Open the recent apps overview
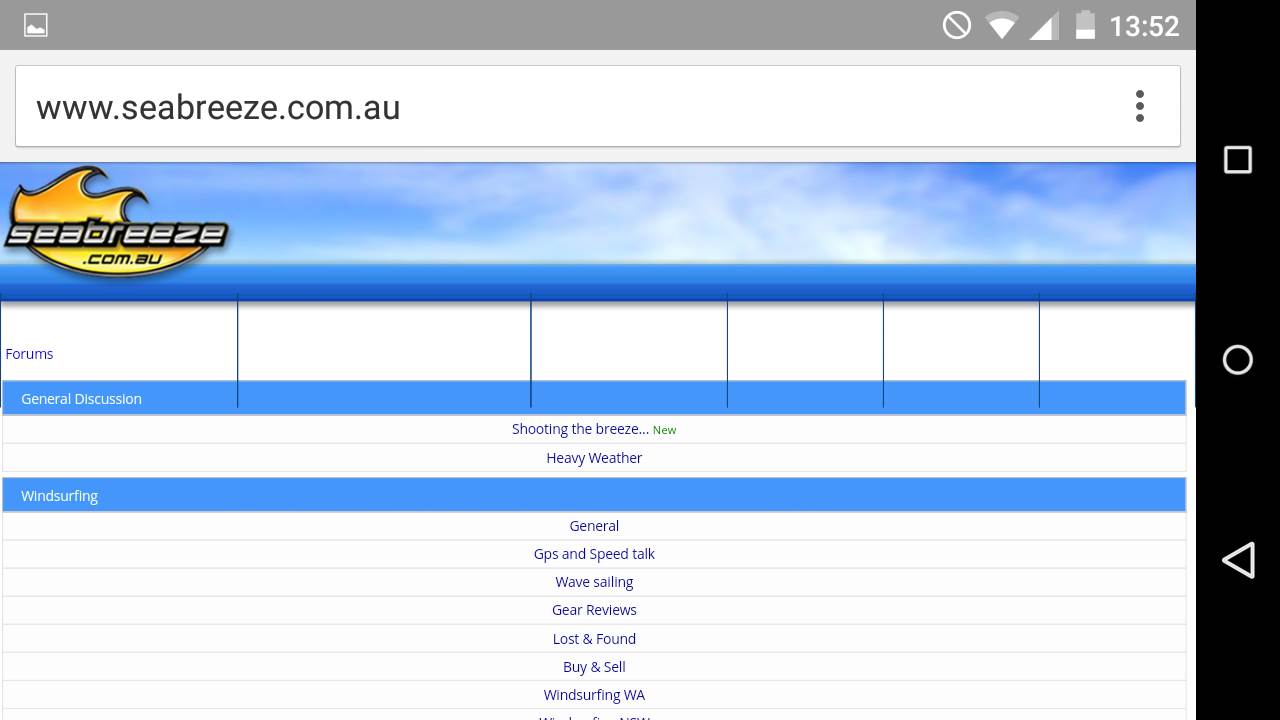The height and width of the screenshot is (720, 1280). click(1237, 160)
